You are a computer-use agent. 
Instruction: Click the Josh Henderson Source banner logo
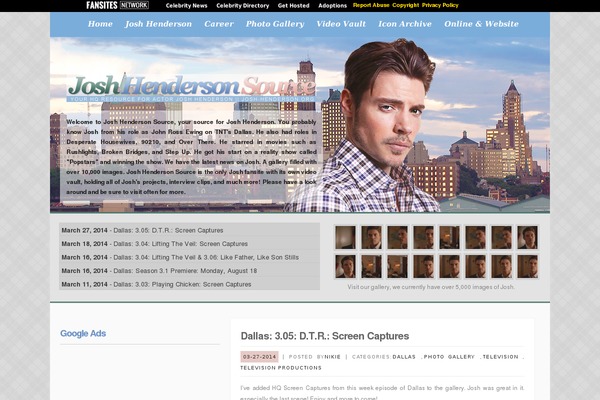(191, 88)
